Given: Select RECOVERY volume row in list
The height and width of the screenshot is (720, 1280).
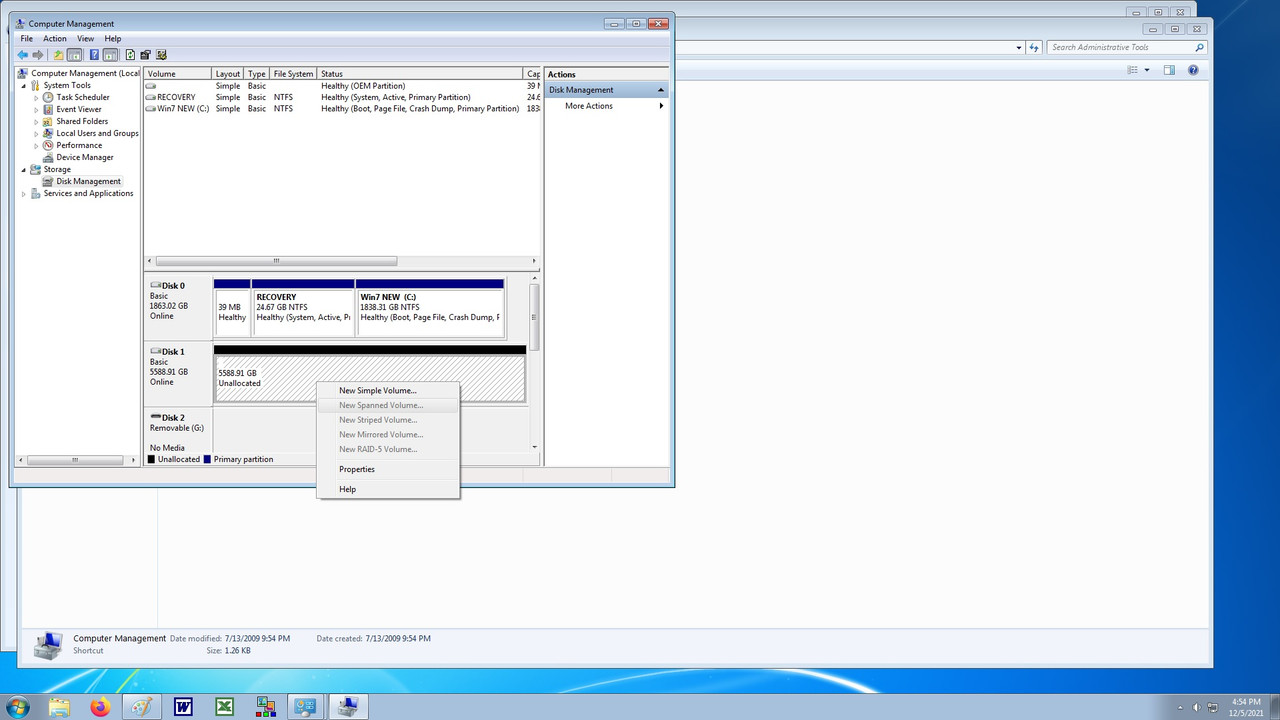Looking at the screenshot, I should point(342,97).
